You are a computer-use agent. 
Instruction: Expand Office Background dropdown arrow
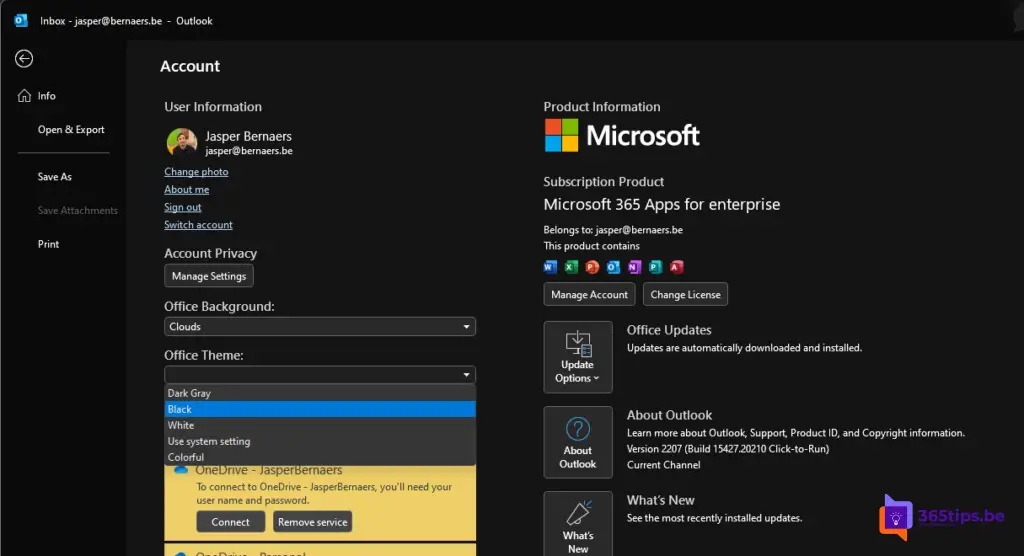coord(466,327)
